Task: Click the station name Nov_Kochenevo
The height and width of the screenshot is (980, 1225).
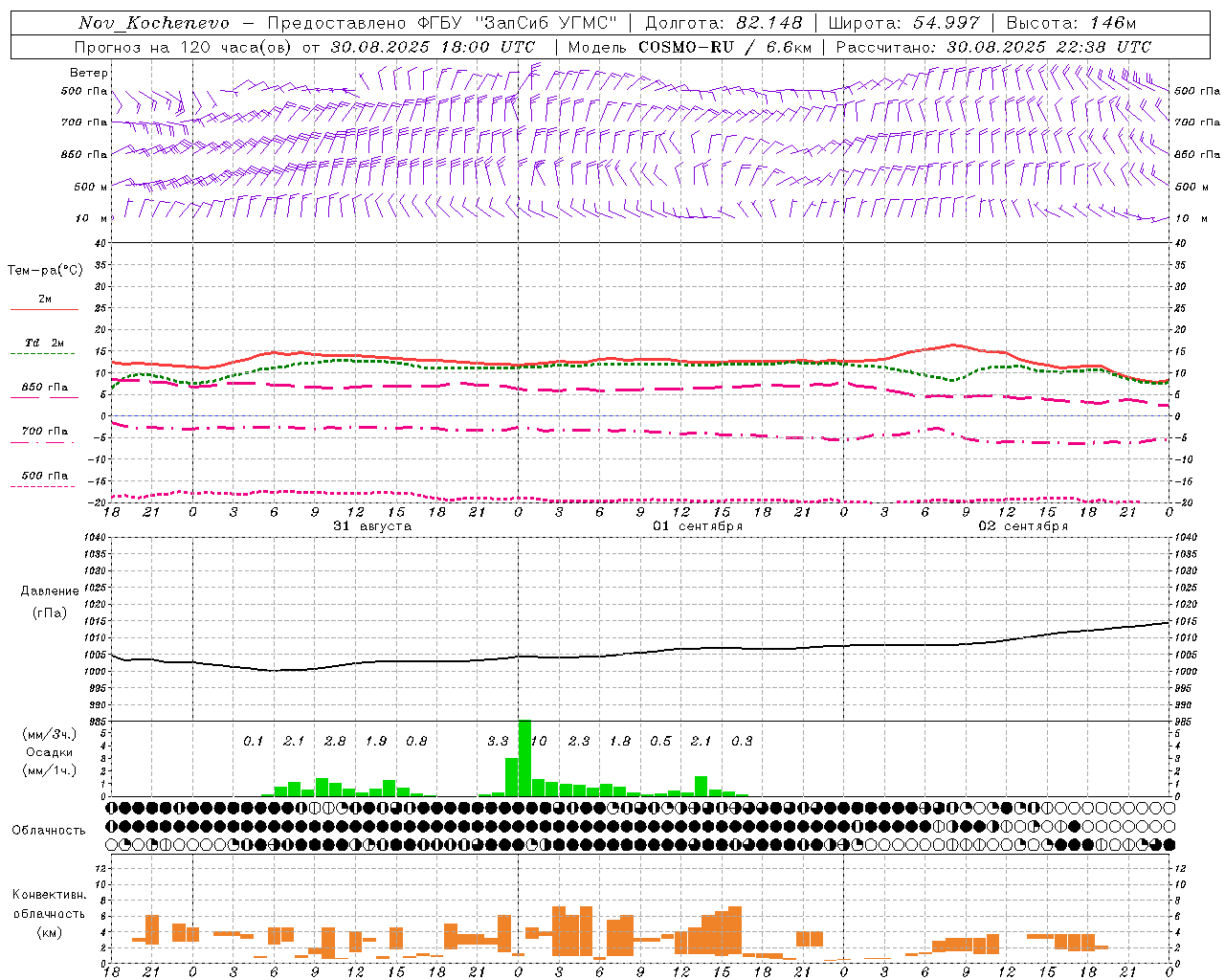Action: point(154,23)
